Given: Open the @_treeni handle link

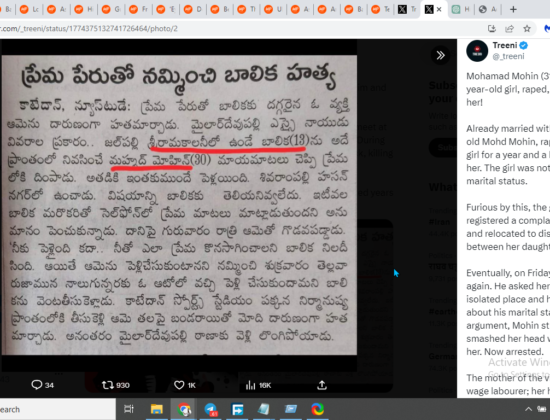Looking at the screenshot, I should tap(508, 56).
